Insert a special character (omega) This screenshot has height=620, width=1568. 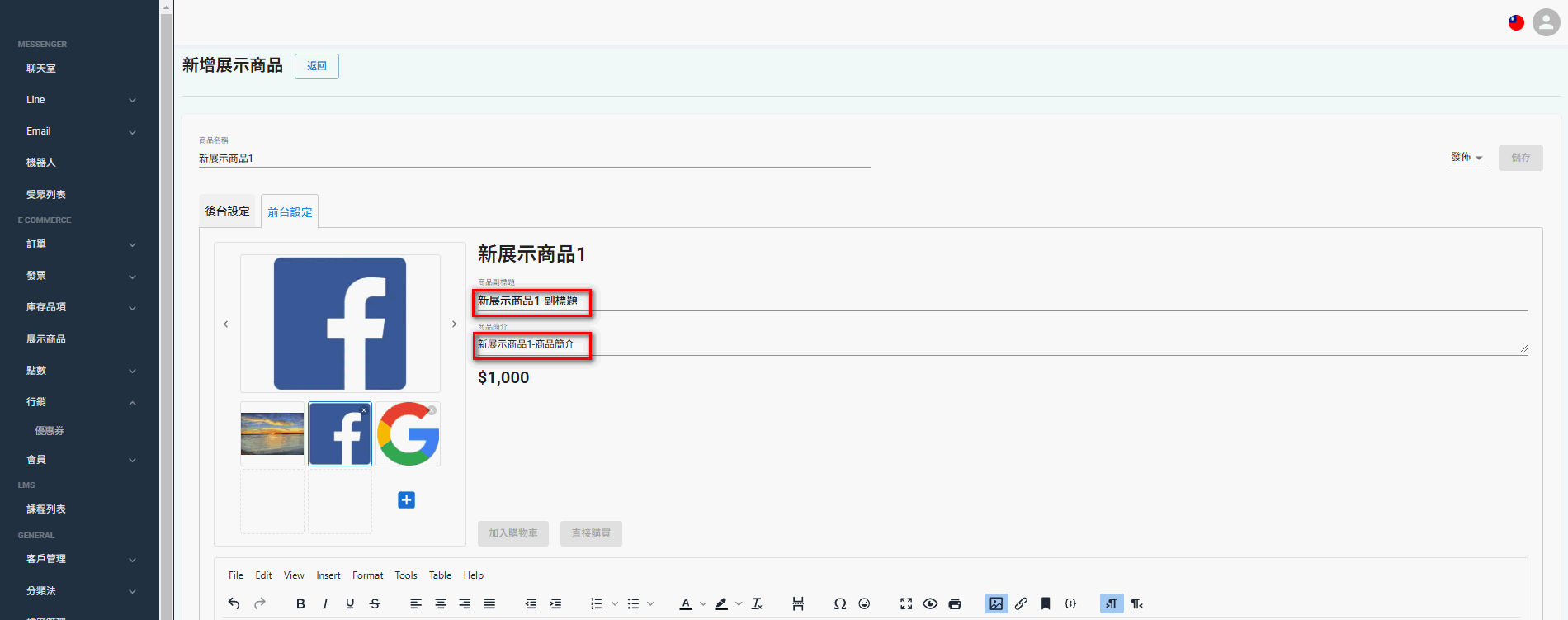pyautogui.click(x=840, y=603)
